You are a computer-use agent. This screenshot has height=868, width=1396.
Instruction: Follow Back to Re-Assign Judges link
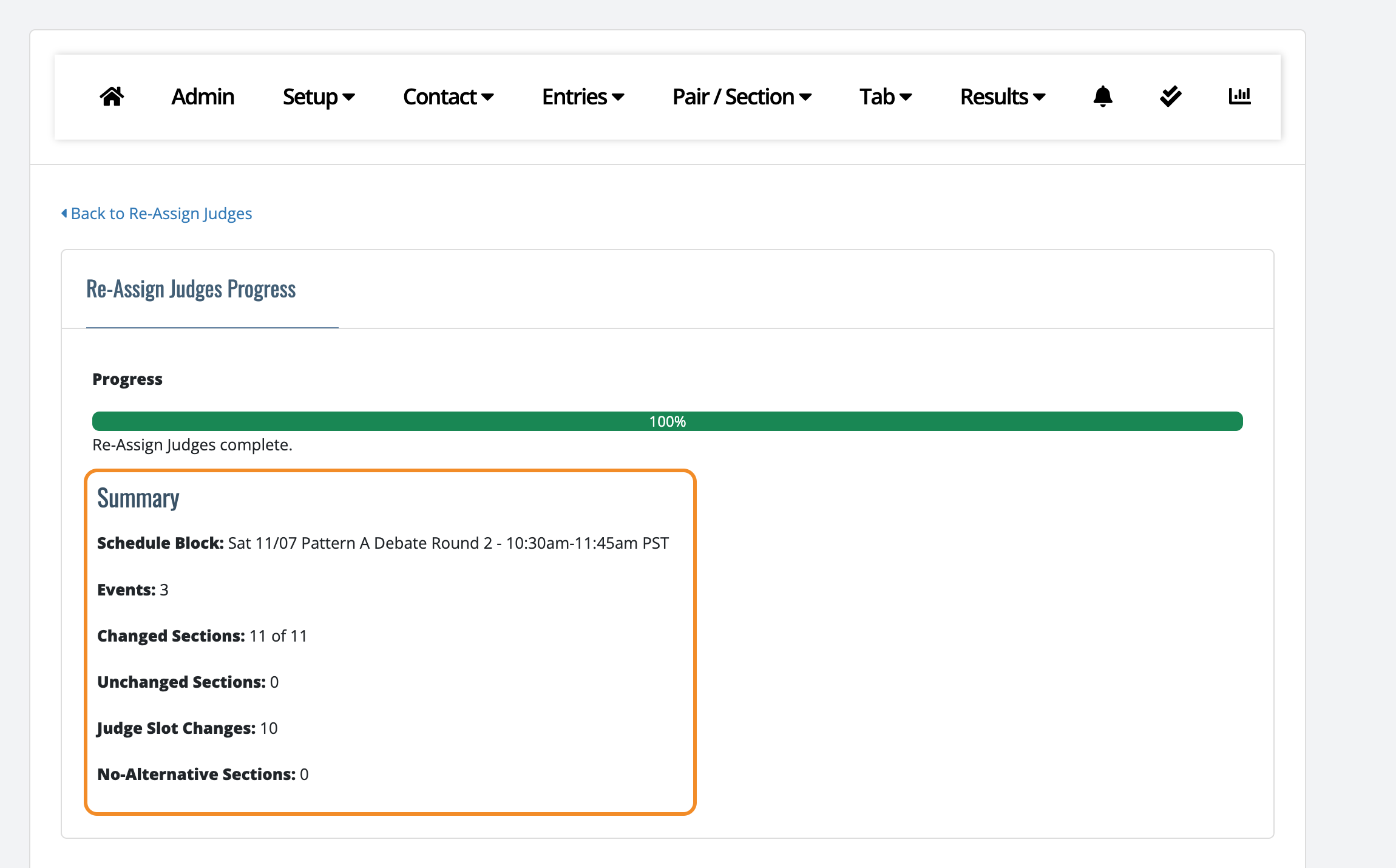click(x=157, y=214)
